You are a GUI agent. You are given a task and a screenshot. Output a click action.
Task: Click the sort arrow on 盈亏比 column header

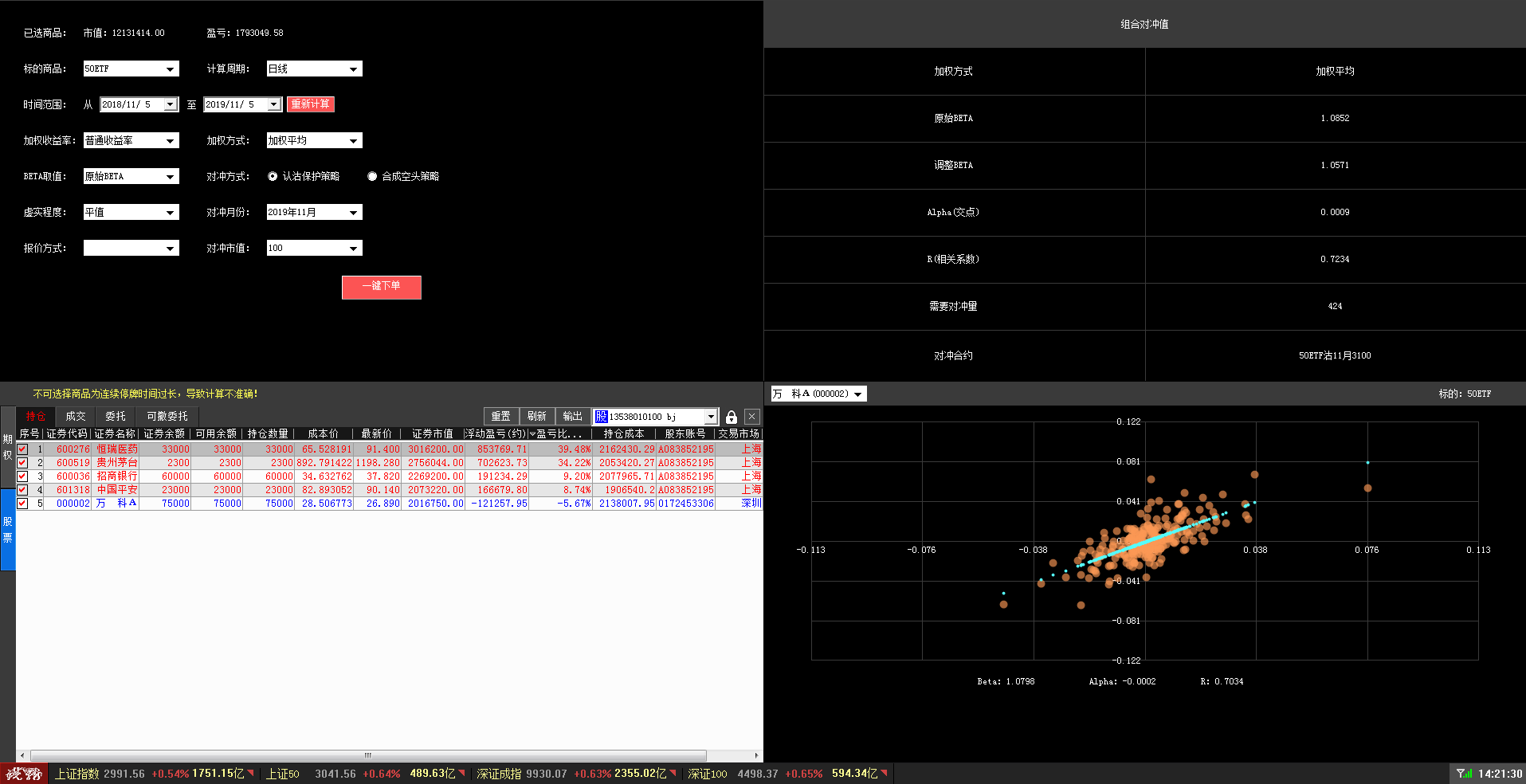click(532, 434)
